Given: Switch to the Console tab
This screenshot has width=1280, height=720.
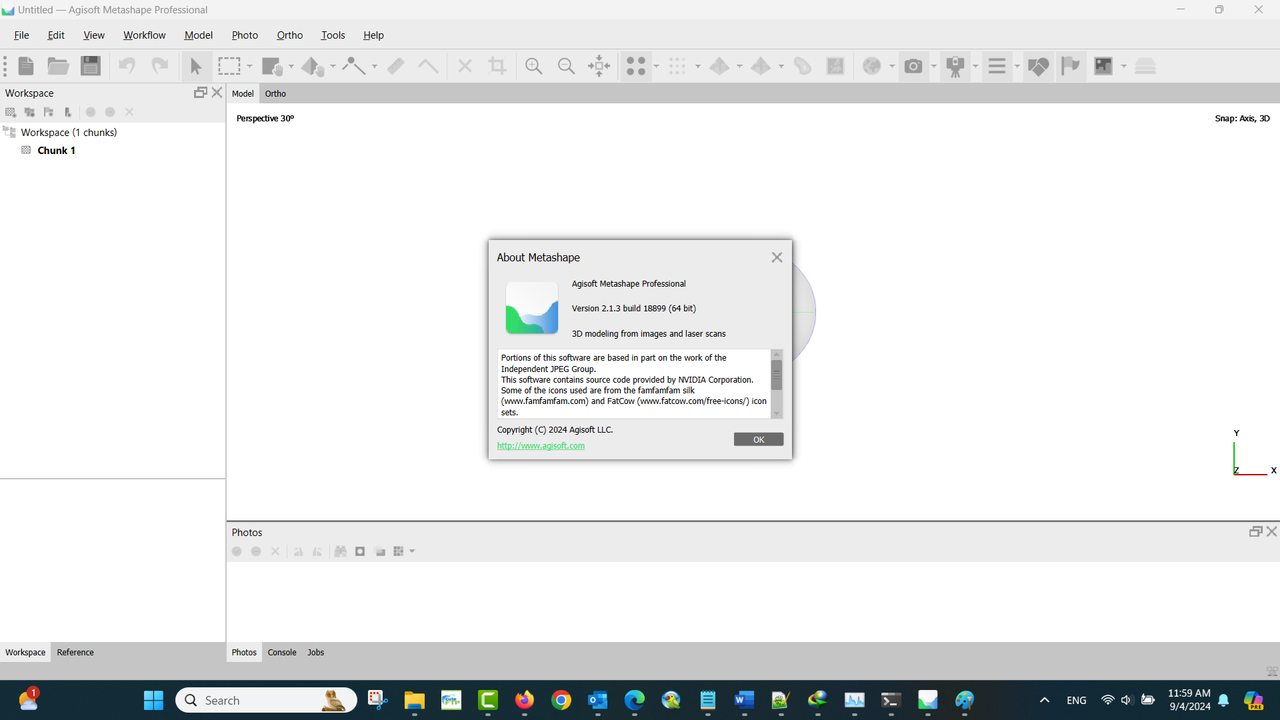Looking at the screenshot, I should (x=282, y=652).
